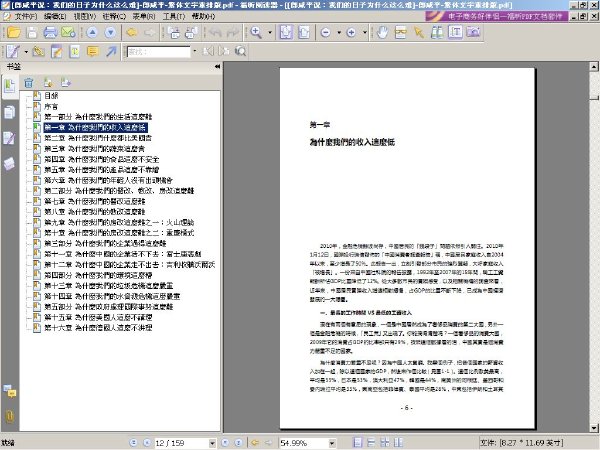600x450 pixels.
Task: Open the page number dropdown arrow
Action: (212, 443)
